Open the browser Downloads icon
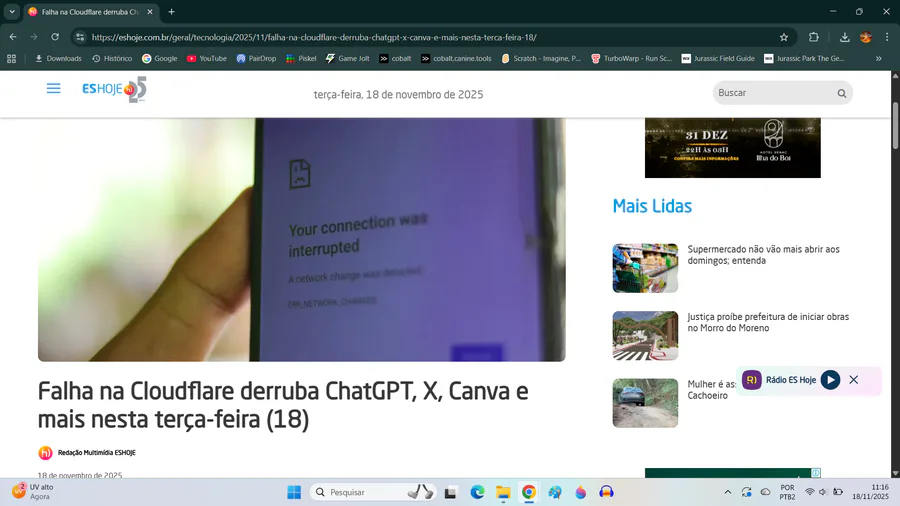900x506 pixels. 844,37
